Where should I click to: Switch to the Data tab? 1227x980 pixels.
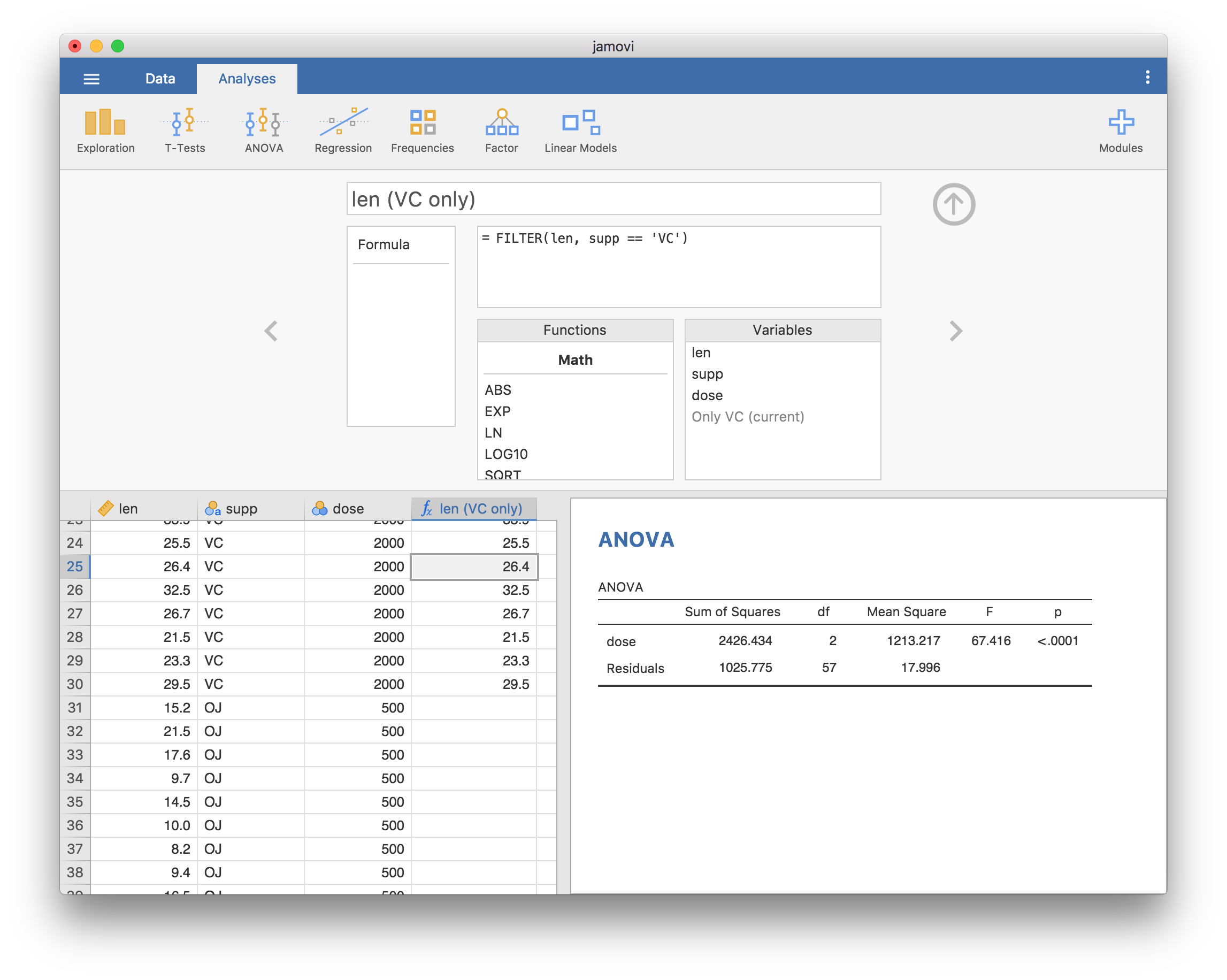point(160,79)
